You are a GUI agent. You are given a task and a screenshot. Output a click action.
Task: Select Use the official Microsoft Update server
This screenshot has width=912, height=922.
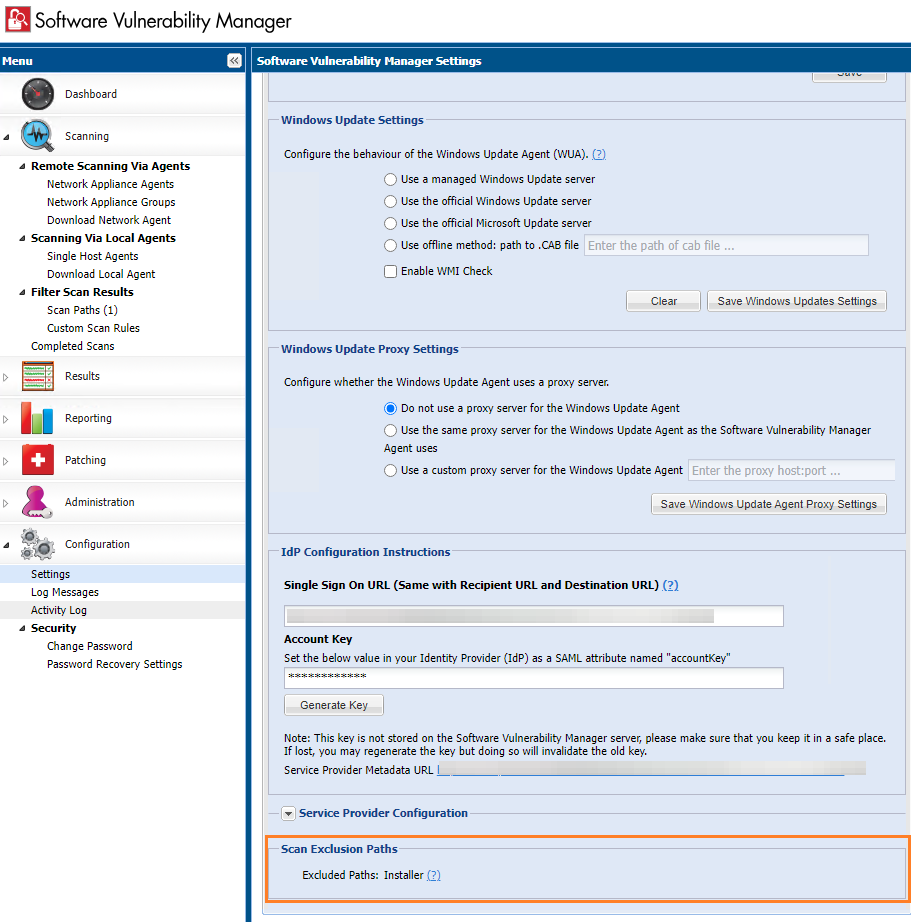point(390,223)
